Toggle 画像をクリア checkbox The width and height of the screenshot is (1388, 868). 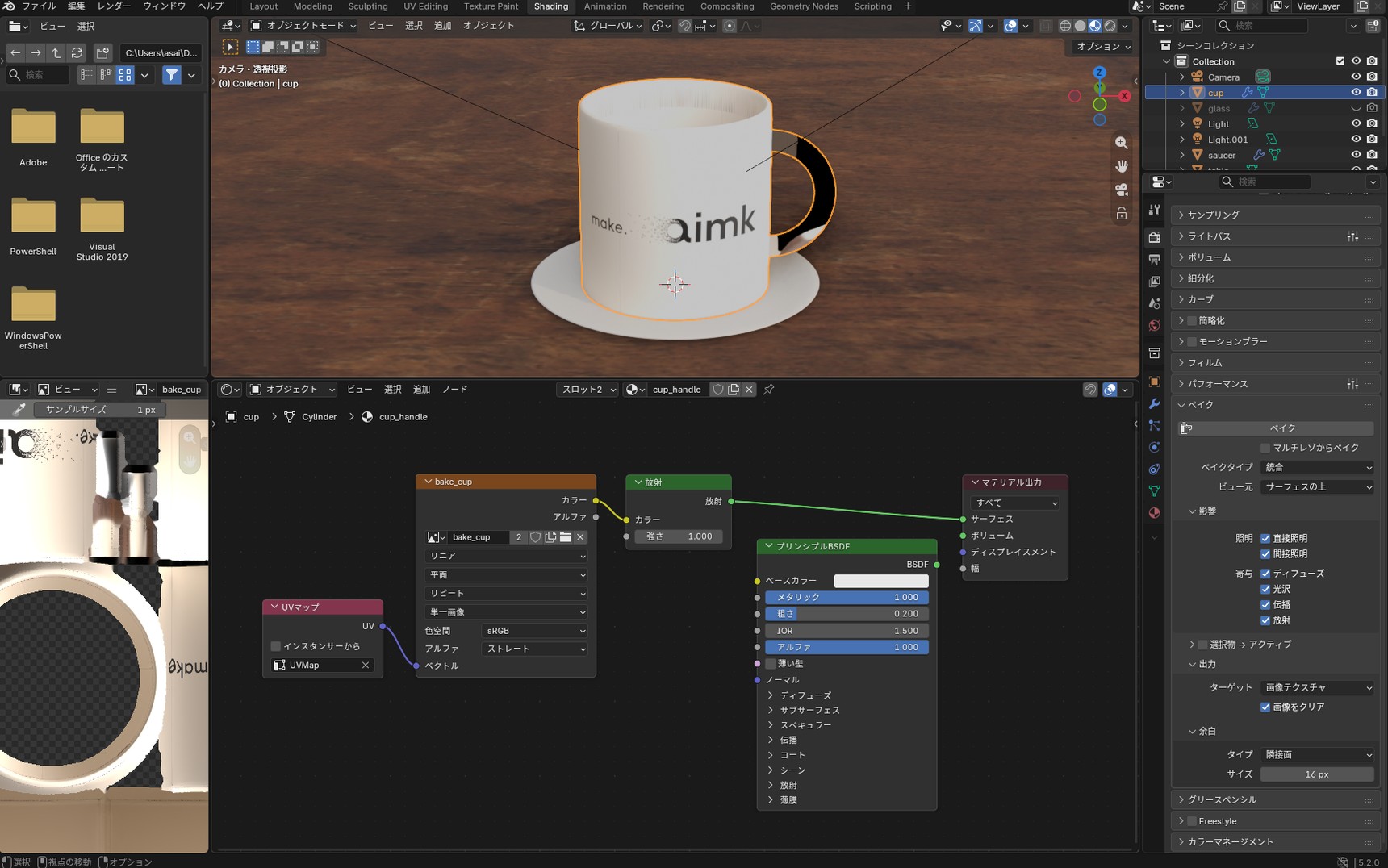click(1265, 707)
